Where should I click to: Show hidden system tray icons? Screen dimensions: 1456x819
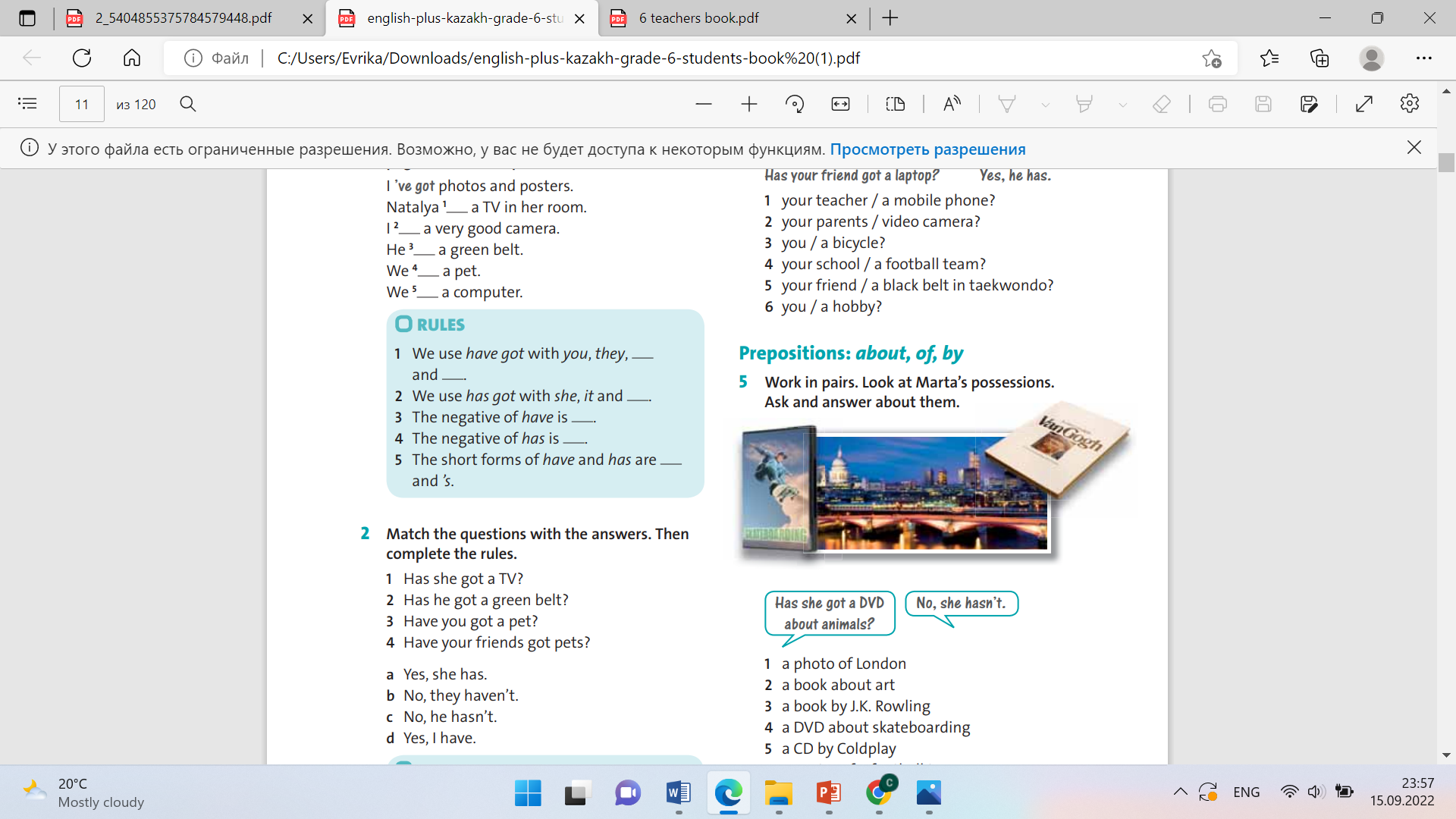(1180, 792)
